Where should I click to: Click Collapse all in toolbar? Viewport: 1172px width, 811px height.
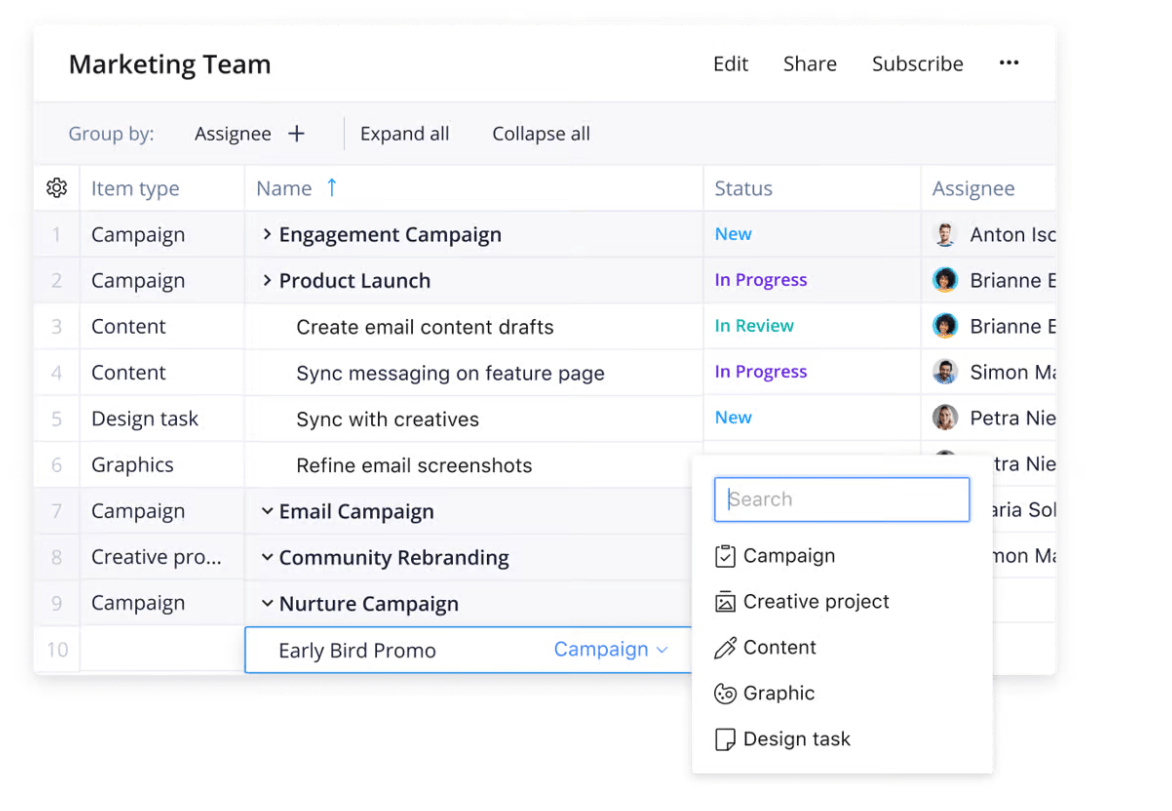click(x=541, y=134)
